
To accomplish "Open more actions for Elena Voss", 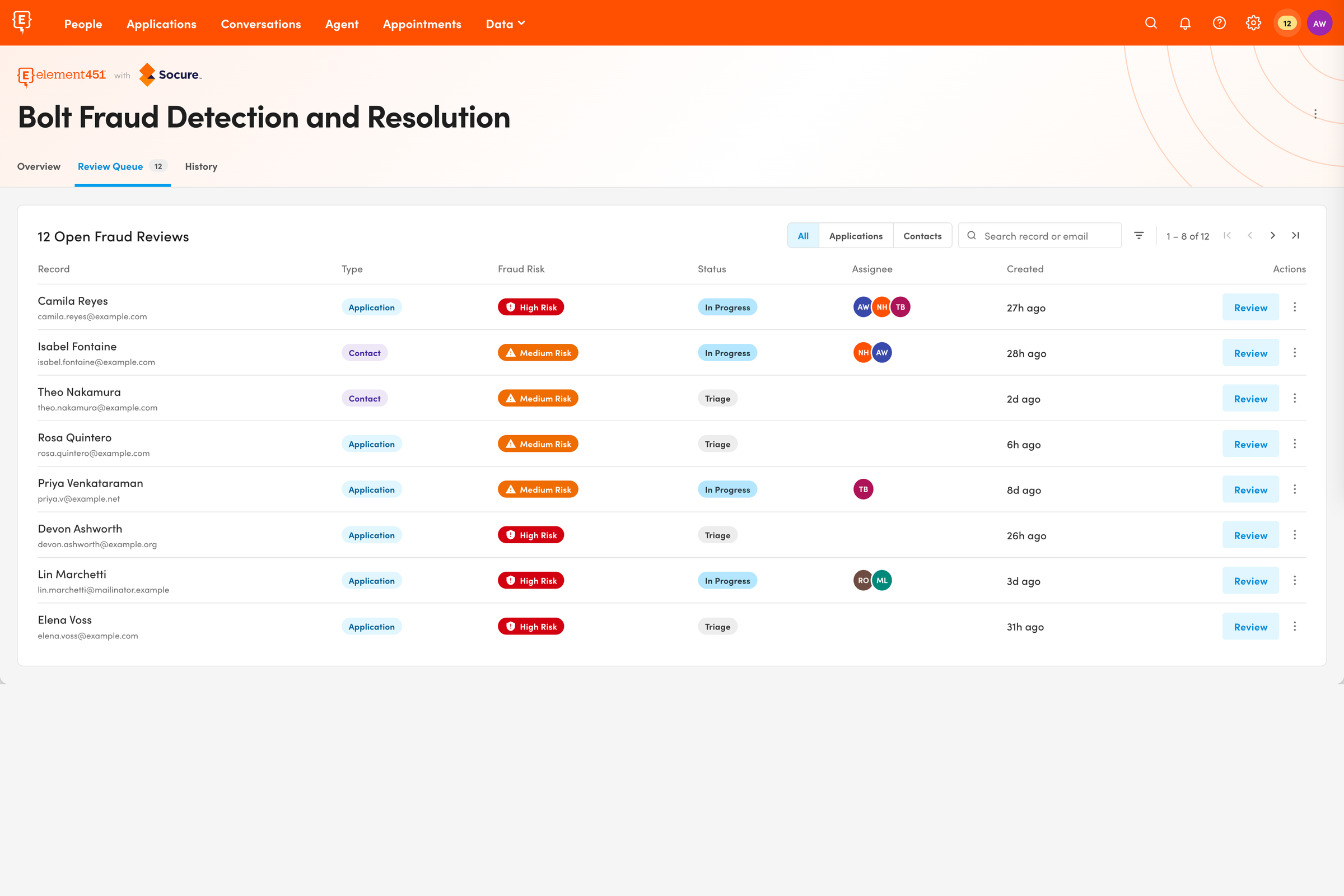I will tap(1294, 626).
